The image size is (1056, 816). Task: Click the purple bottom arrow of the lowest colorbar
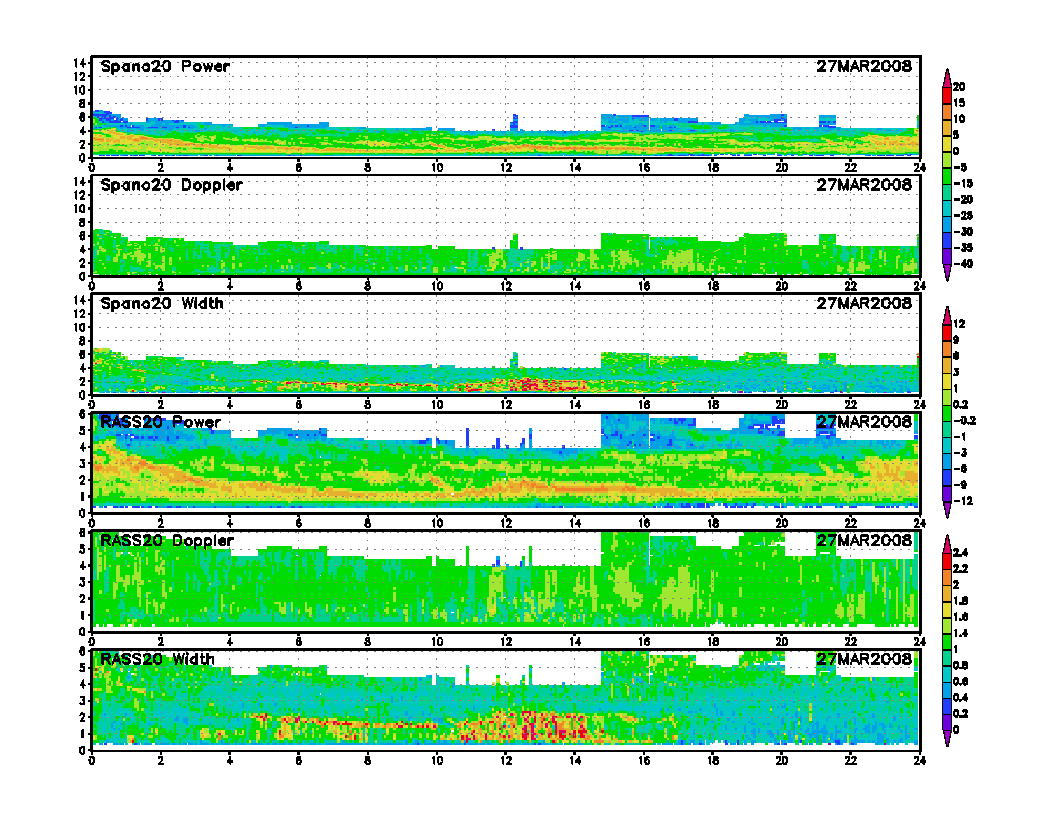pos(946,739)
